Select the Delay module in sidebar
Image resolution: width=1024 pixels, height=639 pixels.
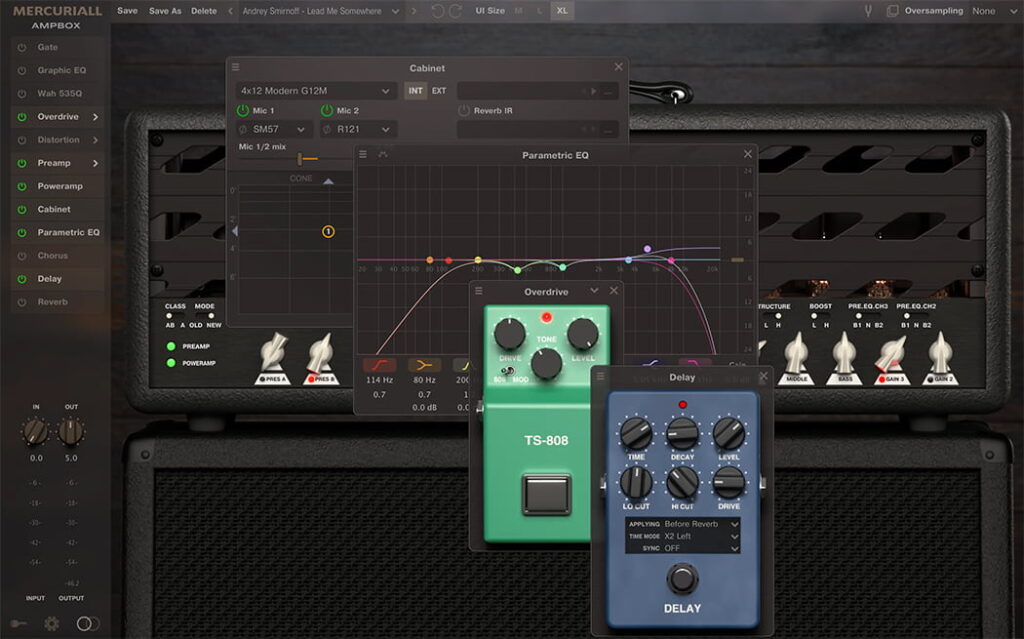coord(49,279)
